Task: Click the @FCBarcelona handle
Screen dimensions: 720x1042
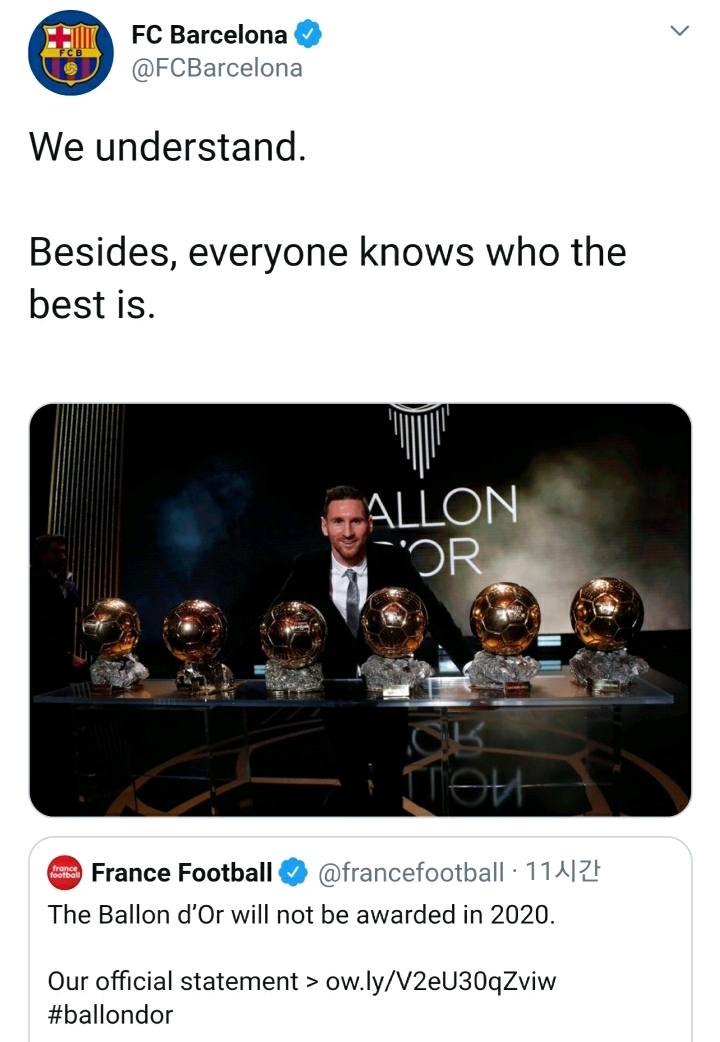Action: click(217, 69)
